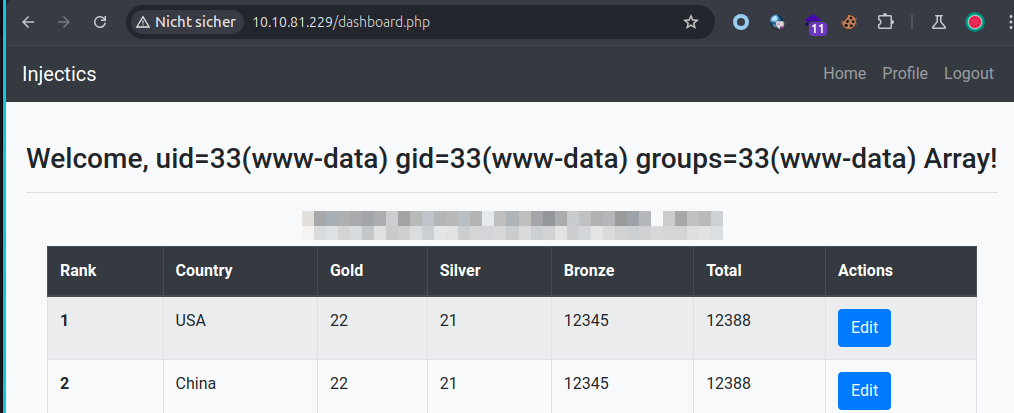Open the Chrome three-dot menu
Viewport: 1014px width, 413px height.
[x=1006, y=22]
